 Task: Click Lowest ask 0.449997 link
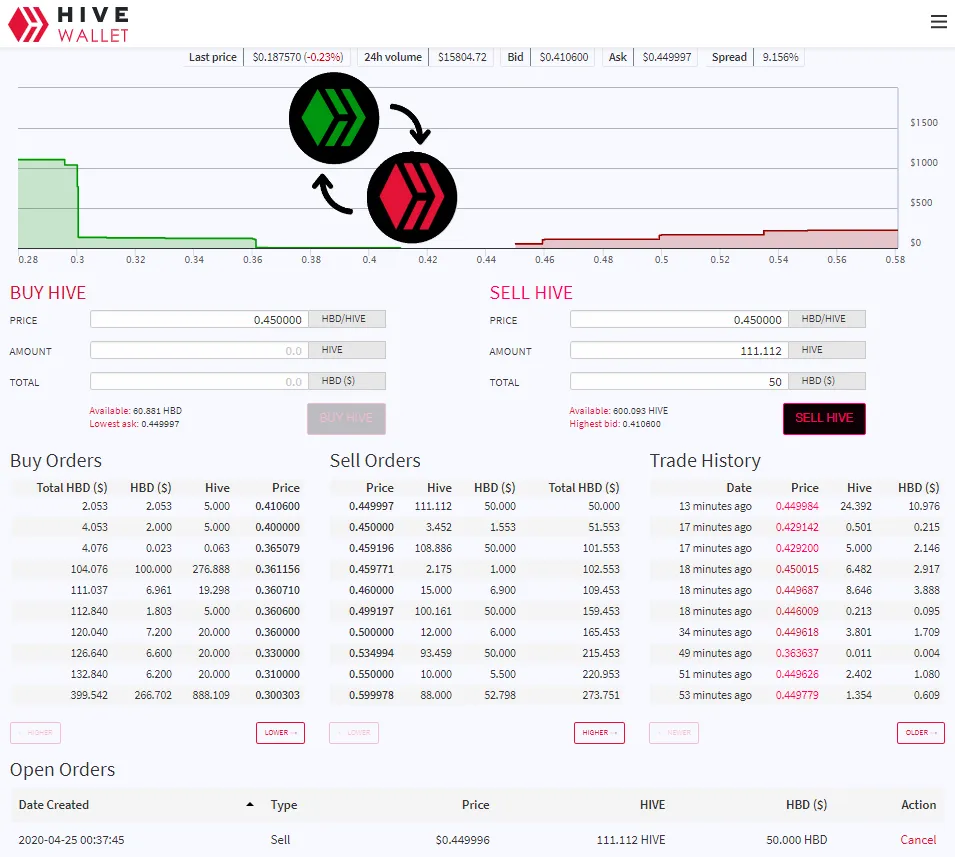134,424
